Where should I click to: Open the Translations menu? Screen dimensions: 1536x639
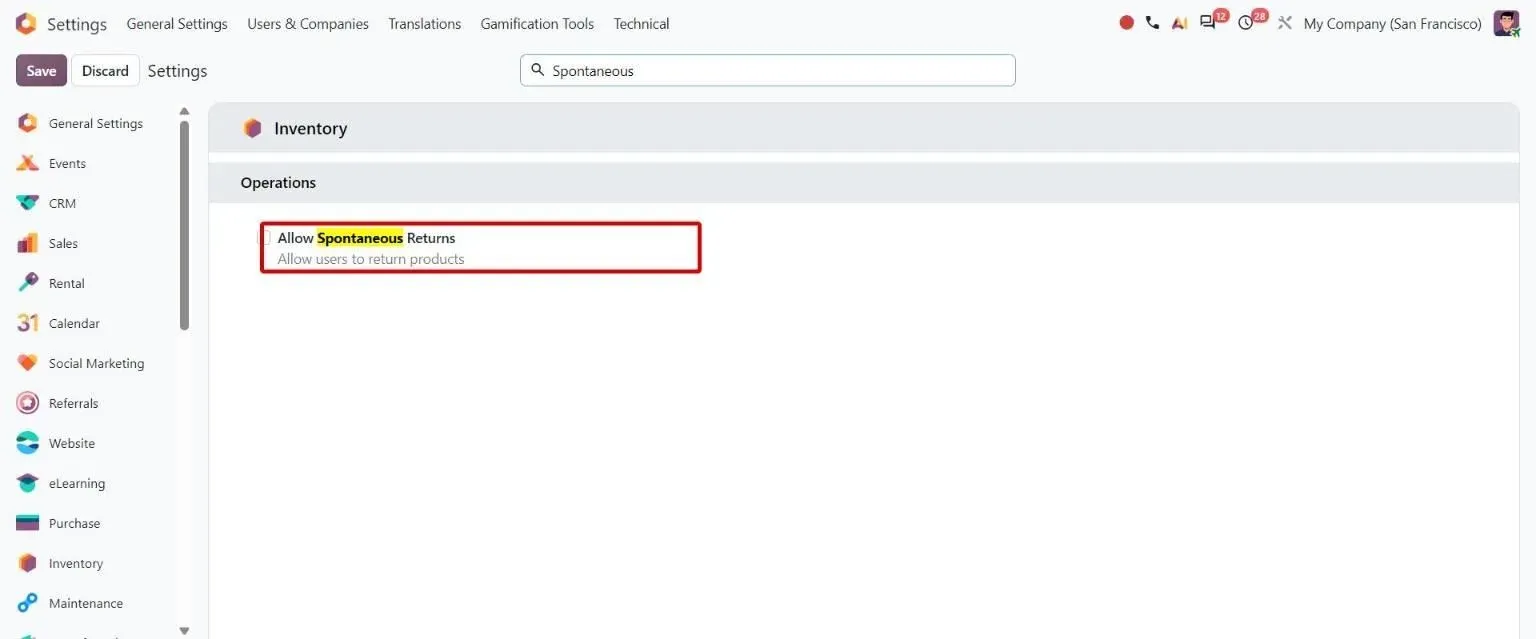[x=425, y=23]
